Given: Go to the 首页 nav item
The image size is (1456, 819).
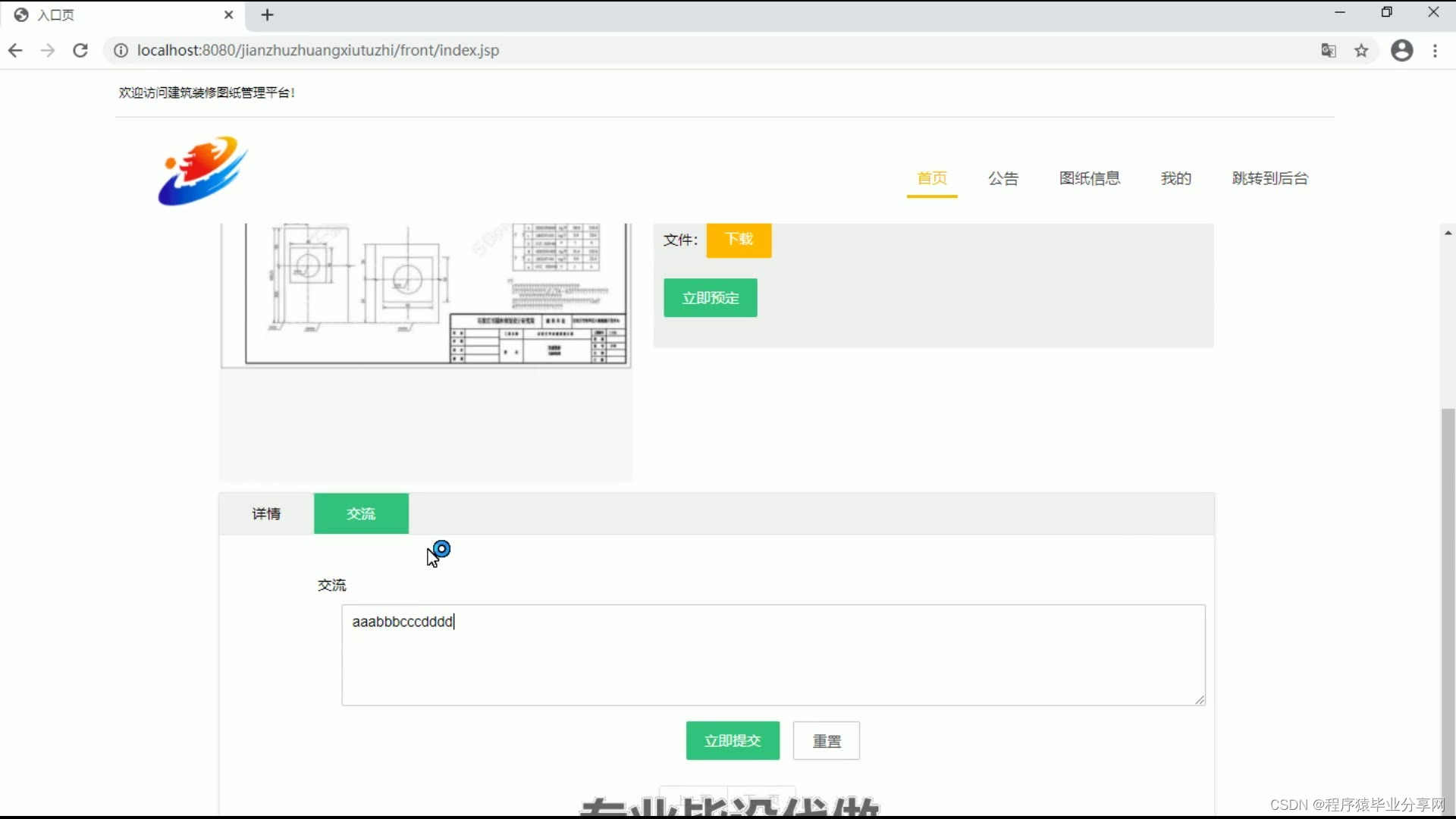Looking at the screenshot, I should tap(932, 178).
